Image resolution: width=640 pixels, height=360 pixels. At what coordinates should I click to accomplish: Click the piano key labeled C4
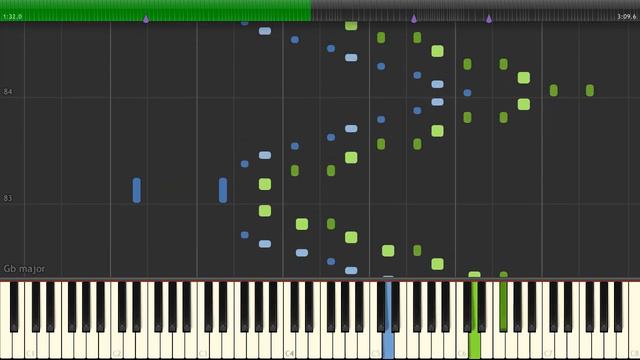tap(289, 345)
